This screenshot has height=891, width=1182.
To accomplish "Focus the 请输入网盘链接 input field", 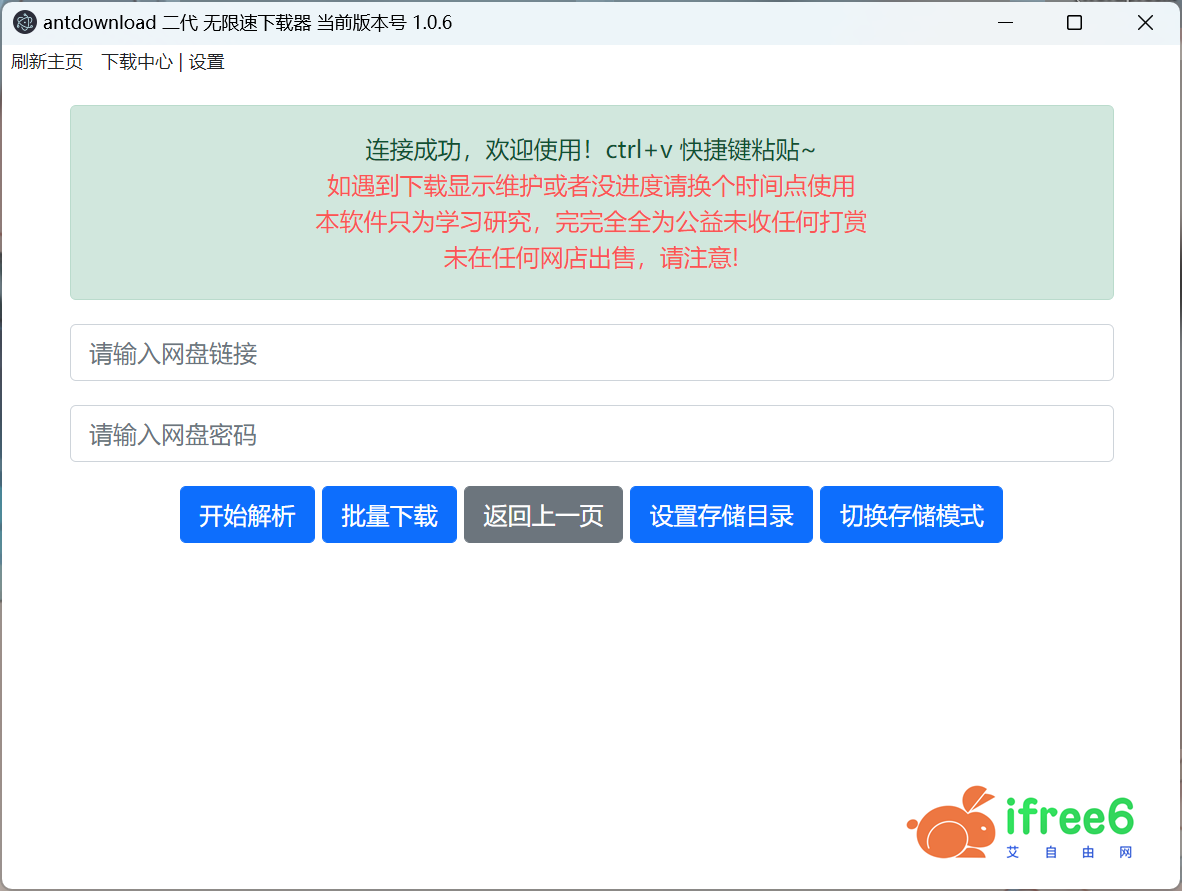I will tap(591, 353).
